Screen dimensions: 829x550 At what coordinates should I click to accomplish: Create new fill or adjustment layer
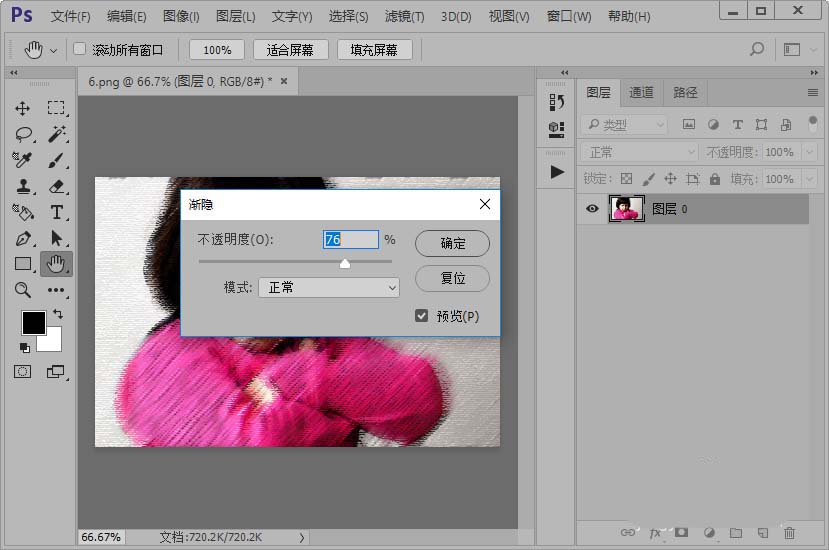[x=709, y=533]
